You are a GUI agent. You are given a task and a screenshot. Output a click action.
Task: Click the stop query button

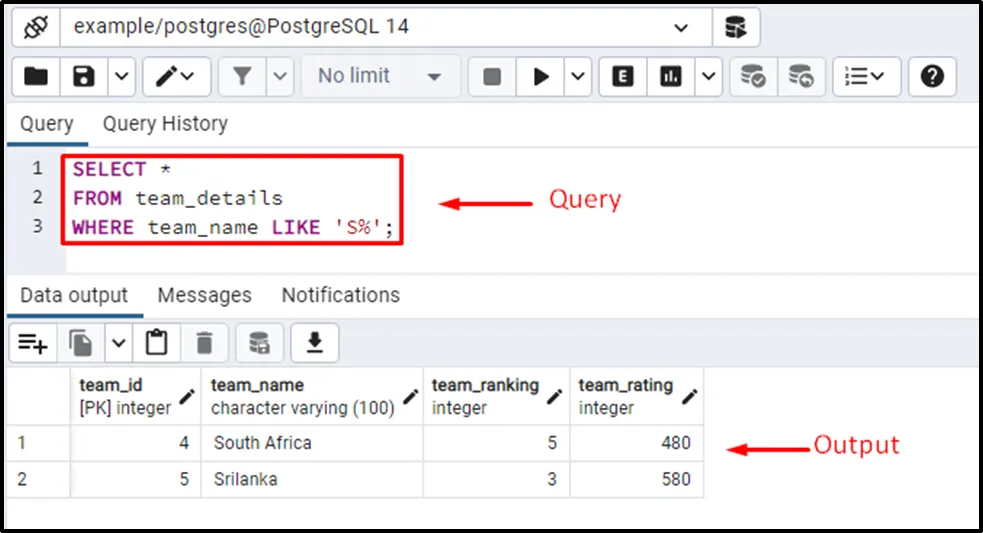[x=492, y=77]
